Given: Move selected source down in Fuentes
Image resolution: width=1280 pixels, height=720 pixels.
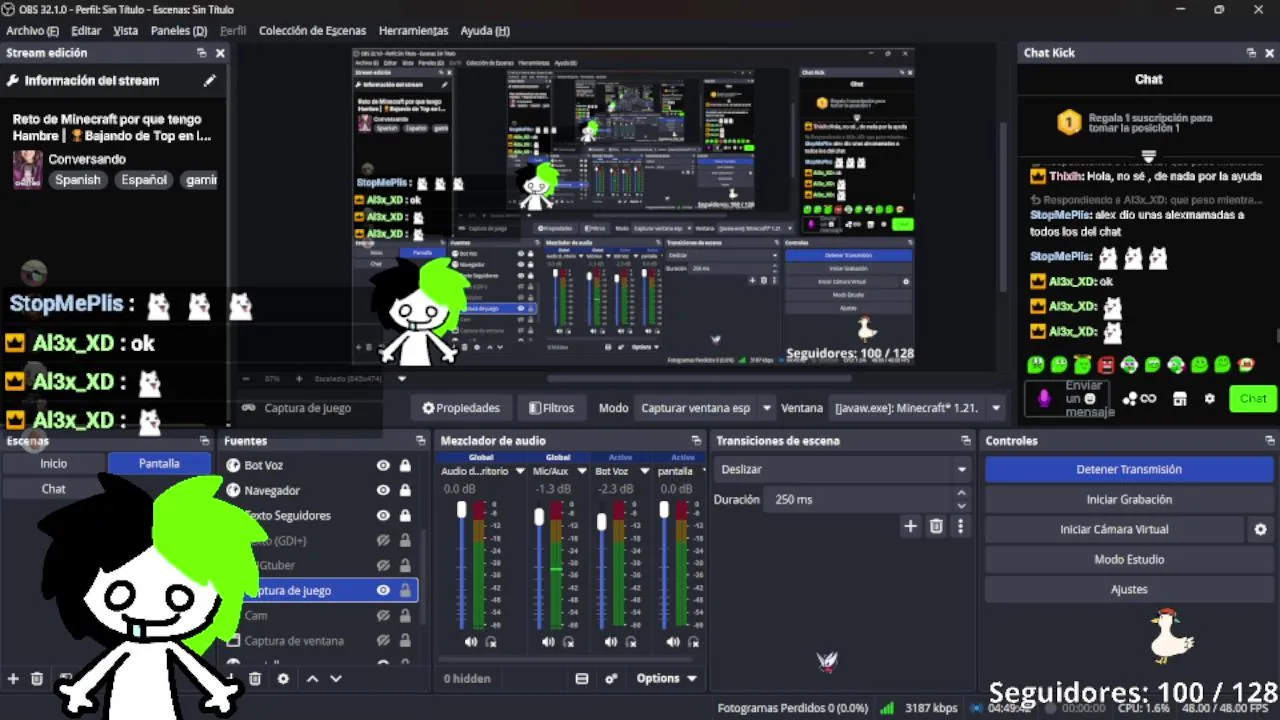Looking at the screenshot, I should click(336, 678).
